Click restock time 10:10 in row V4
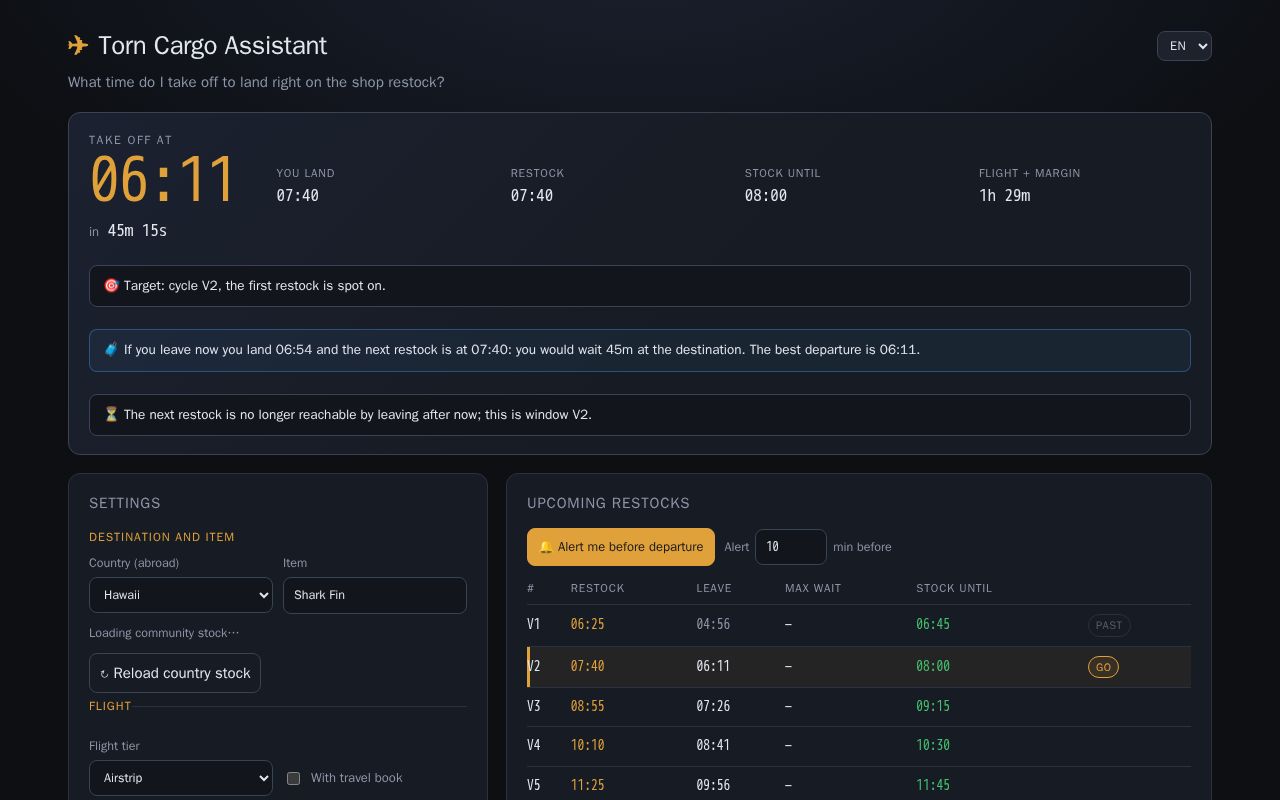The image size is (1280, 800). coord(588,745)
